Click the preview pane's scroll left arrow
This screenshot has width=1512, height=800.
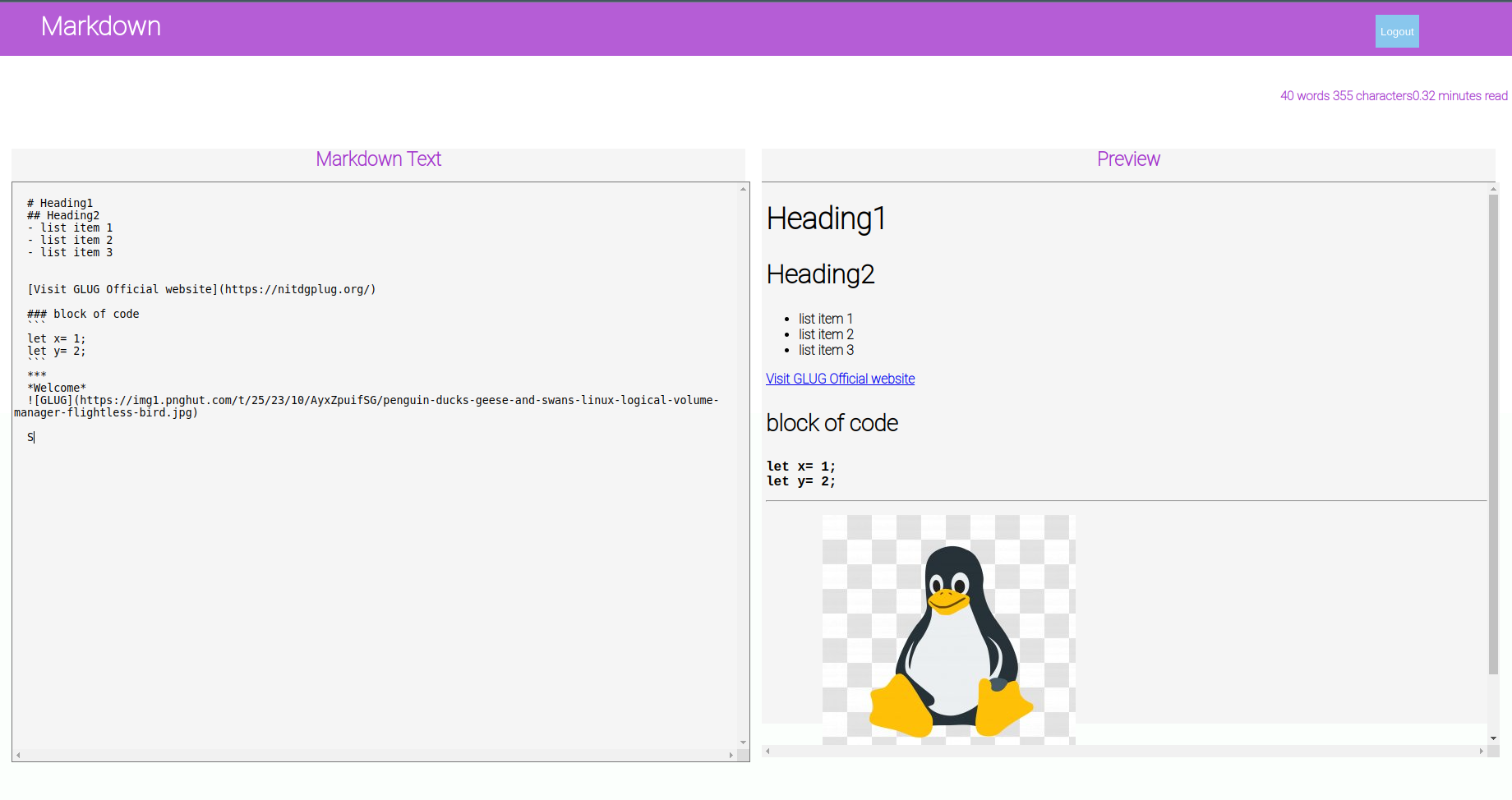pos(768,751)
